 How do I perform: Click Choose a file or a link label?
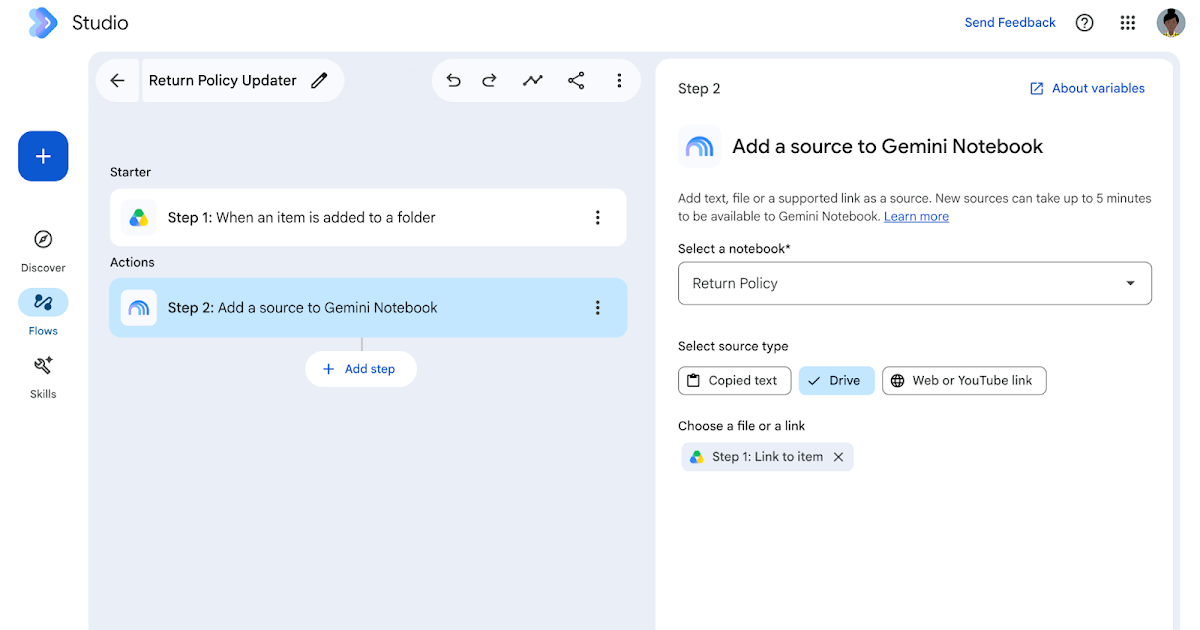[x=742, y=426]
